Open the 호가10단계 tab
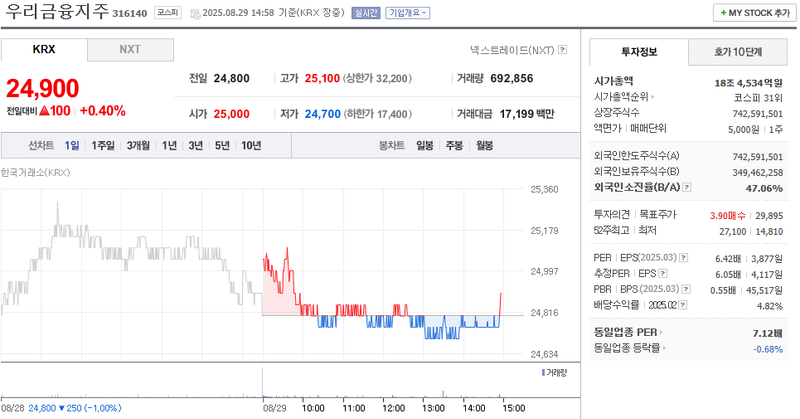 click(x=738, y=52)
